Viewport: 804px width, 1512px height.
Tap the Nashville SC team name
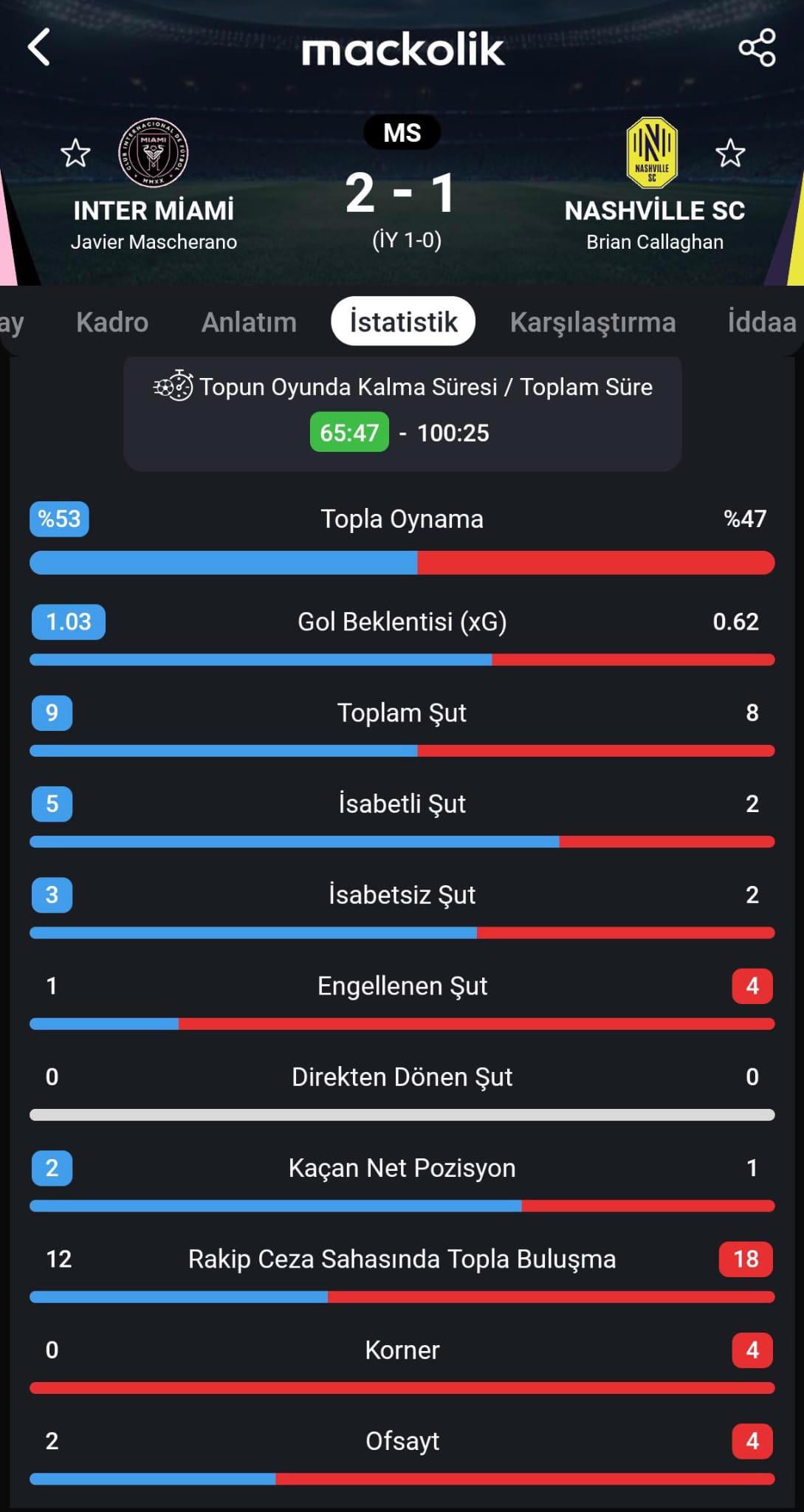click(655, 210)
